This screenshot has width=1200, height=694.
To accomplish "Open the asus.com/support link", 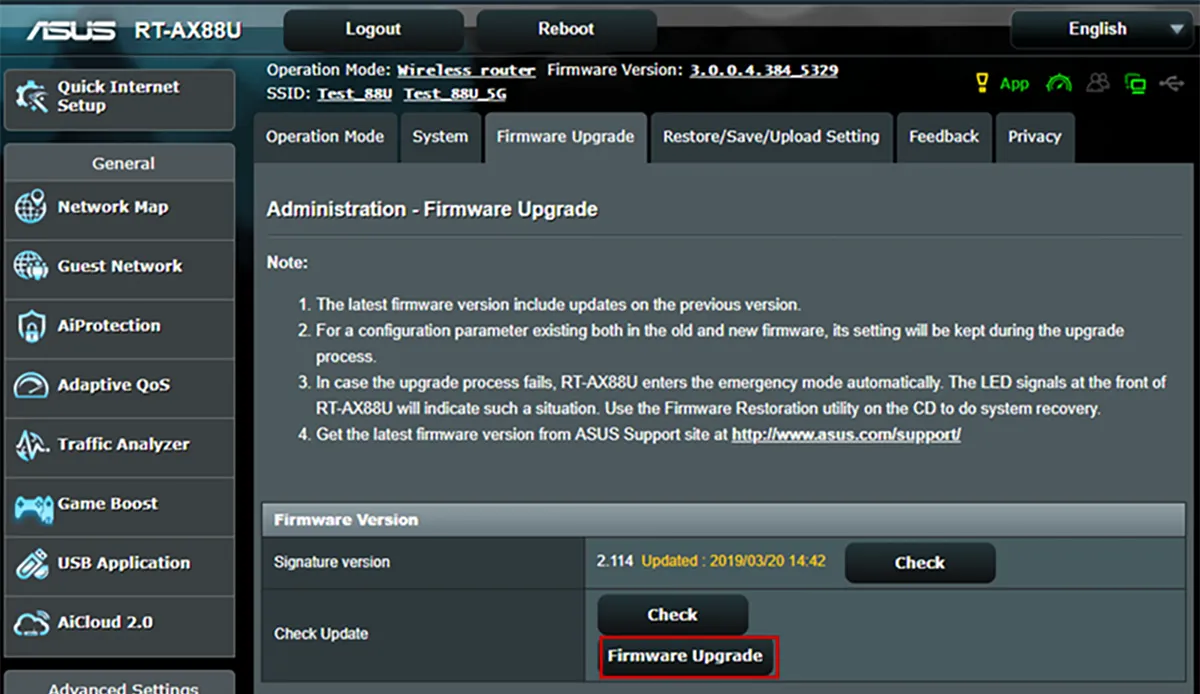I will (x=846, y=435).
